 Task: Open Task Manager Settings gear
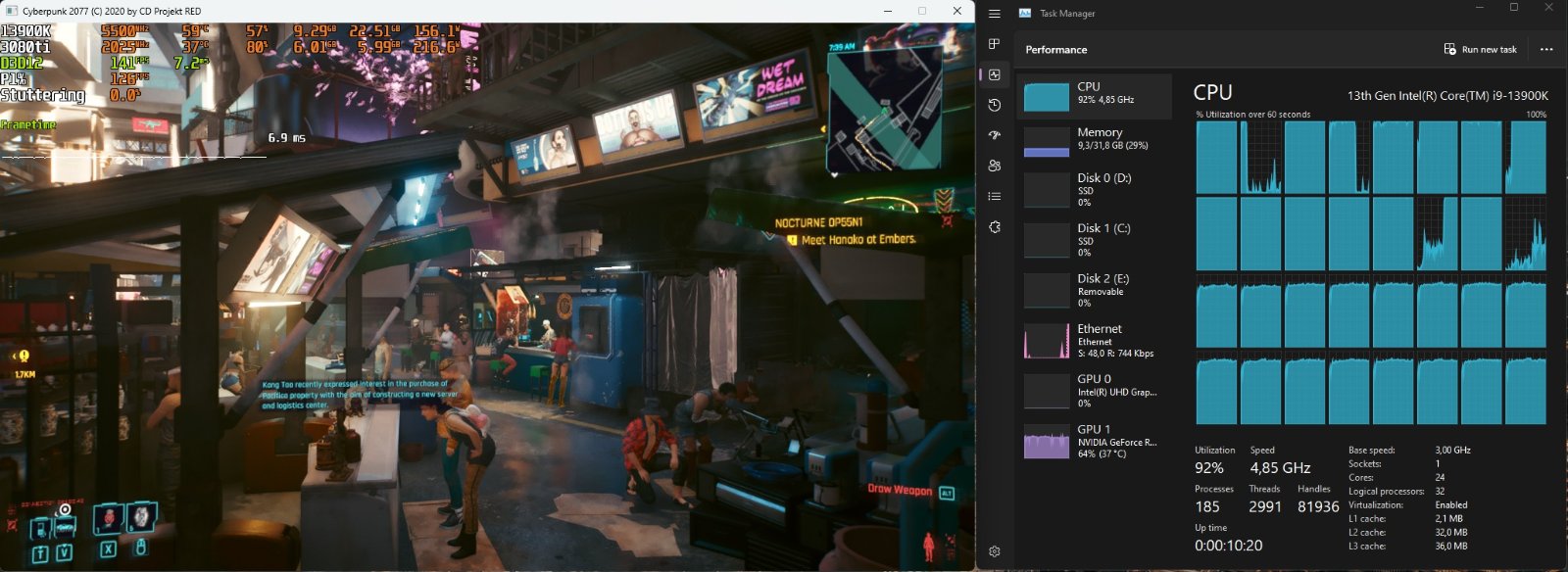[x=994, y=551]
